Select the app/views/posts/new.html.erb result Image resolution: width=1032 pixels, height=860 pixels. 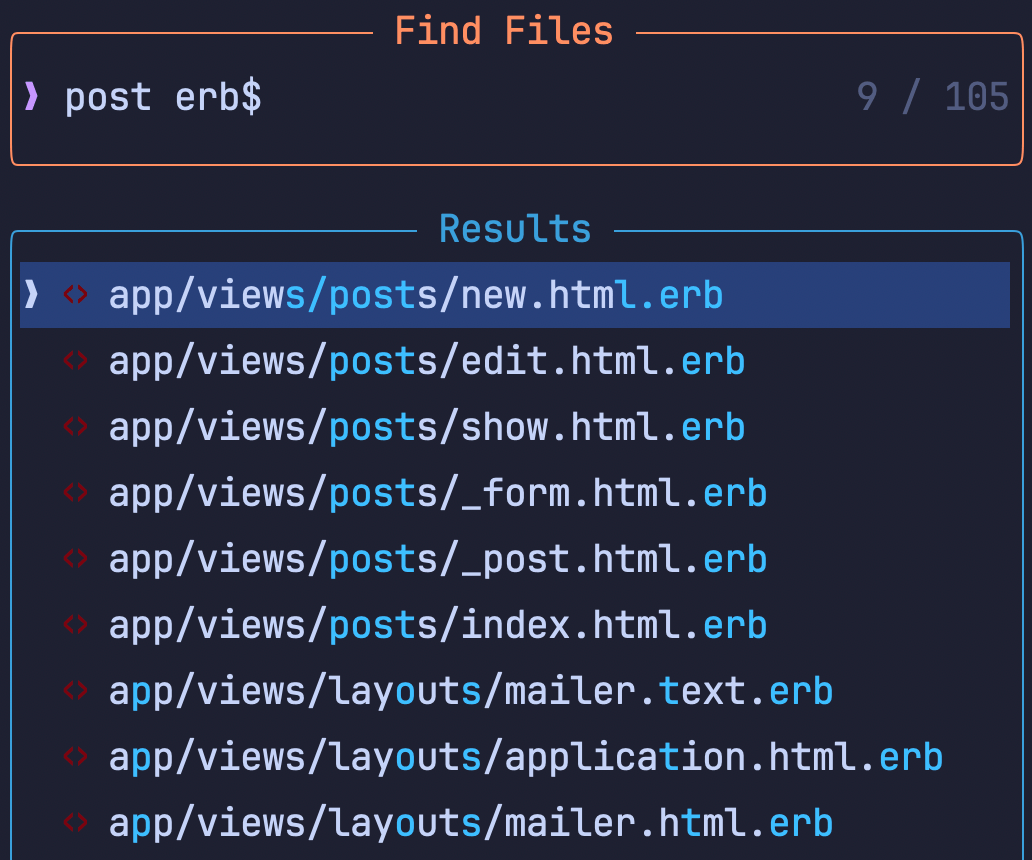point(415,296)
